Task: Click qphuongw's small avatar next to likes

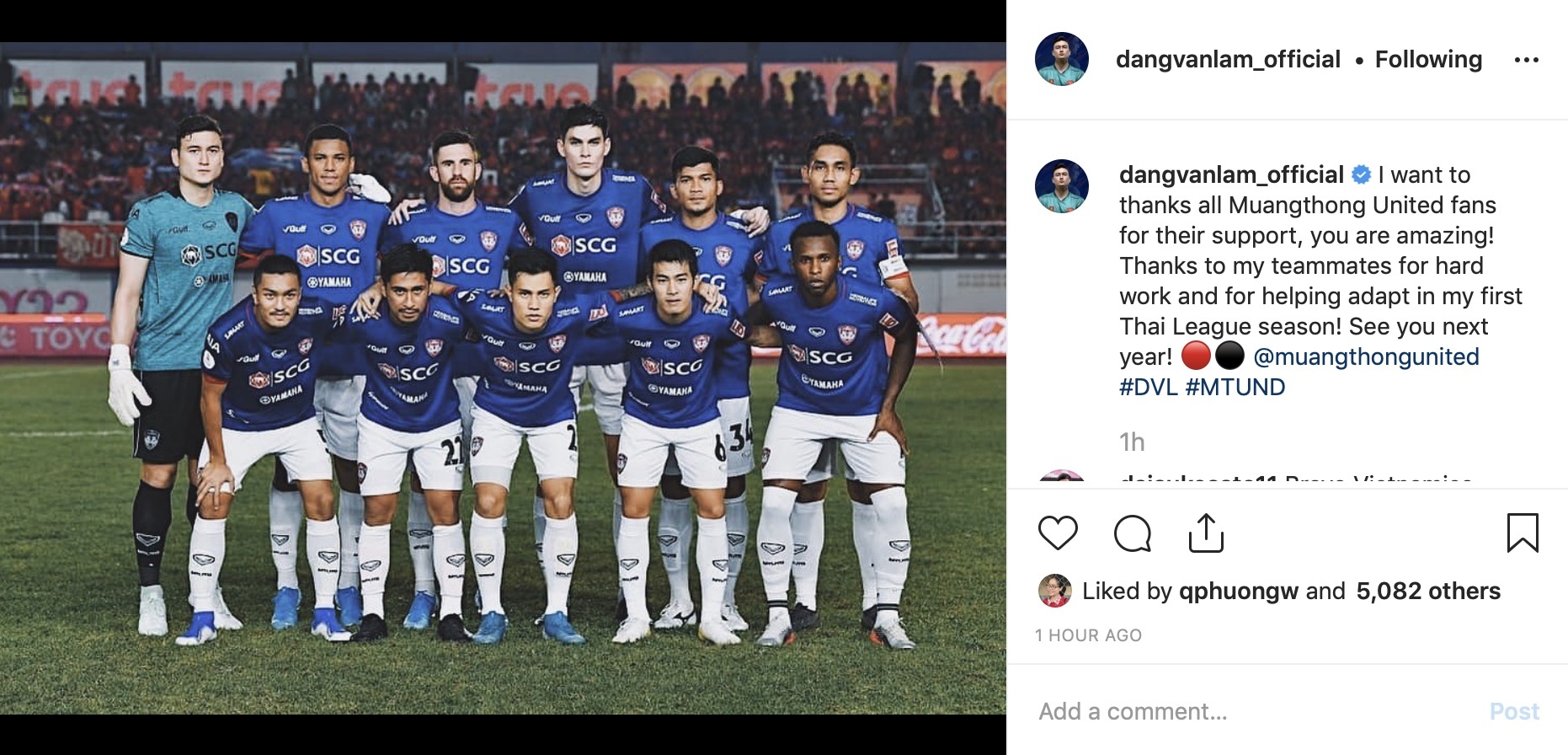Action: pos(1054,591)
